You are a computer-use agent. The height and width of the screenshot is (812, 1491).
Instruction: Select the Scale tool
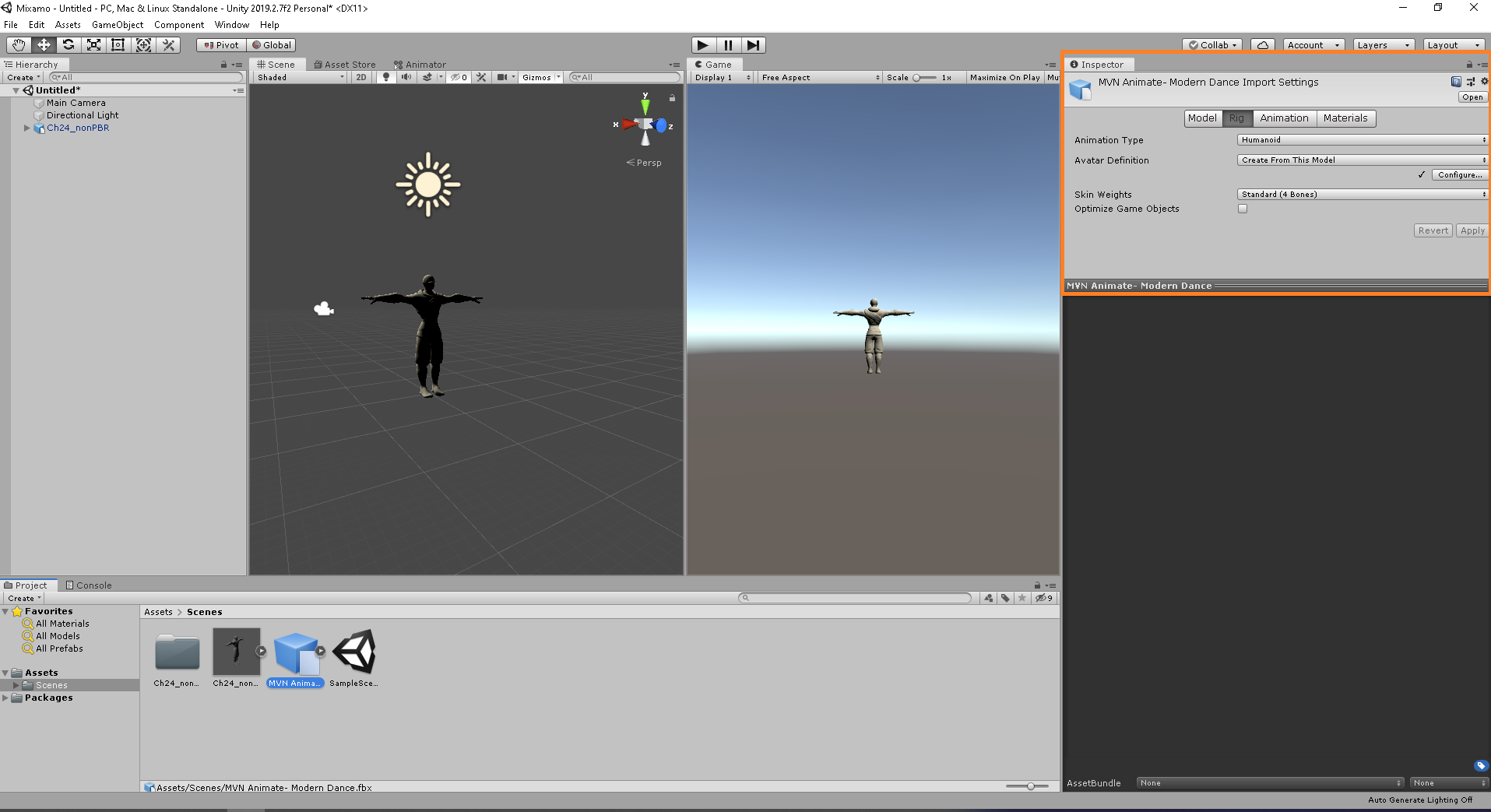coord(93,45)
